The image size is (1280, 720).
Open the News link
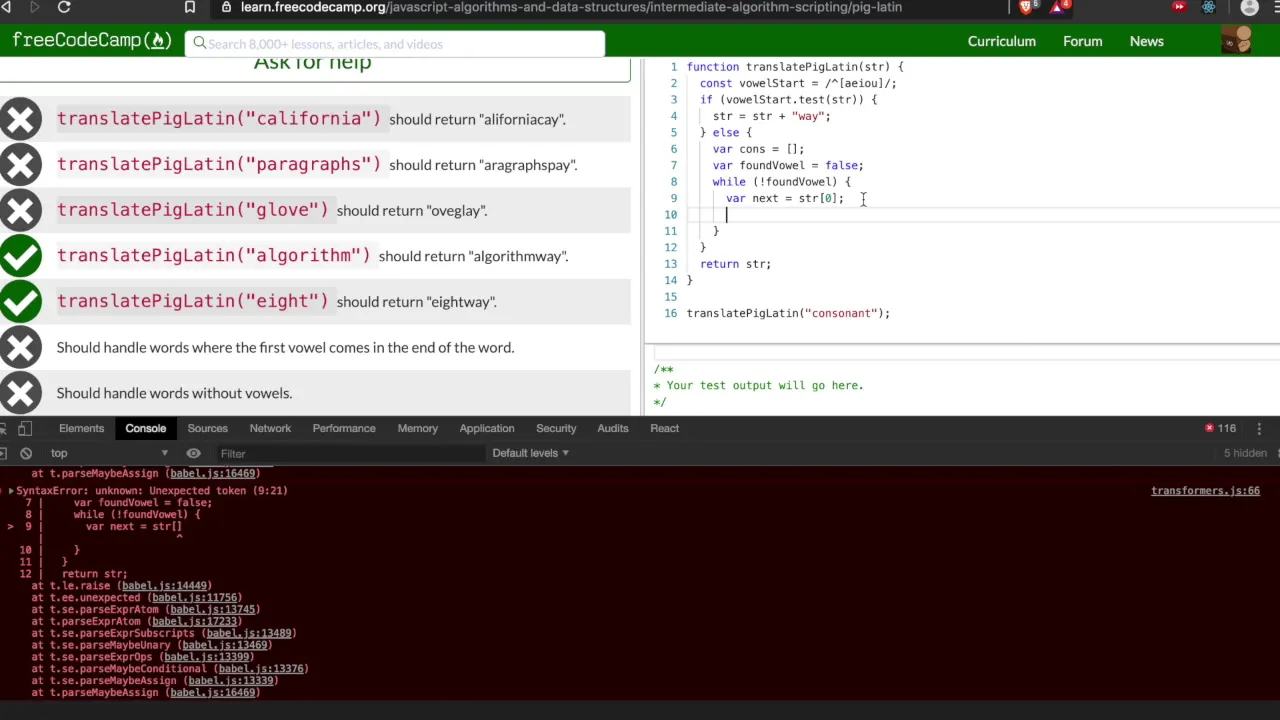(1146, 41)
